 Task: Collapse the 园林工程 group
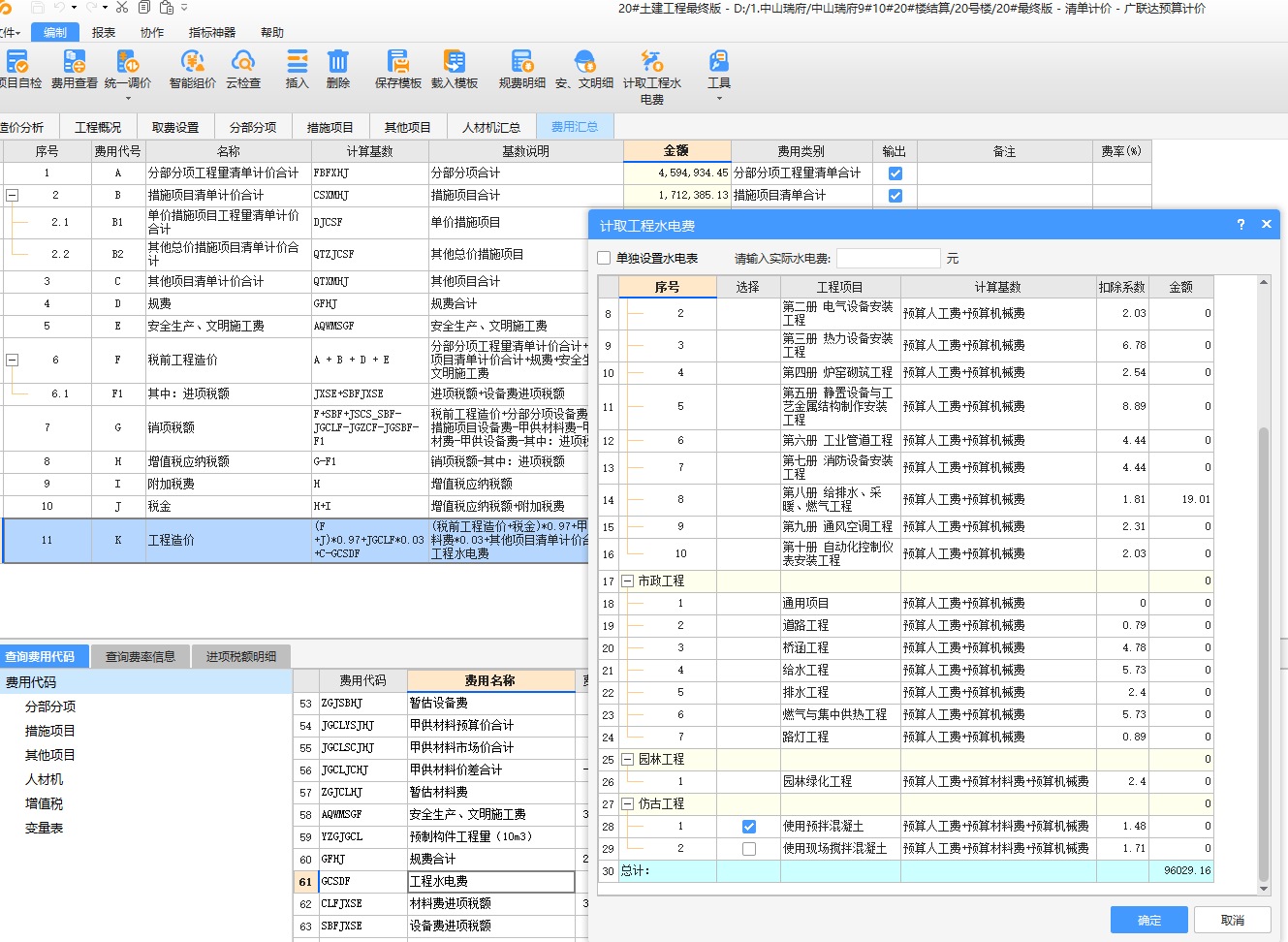(x=628, y=760)
